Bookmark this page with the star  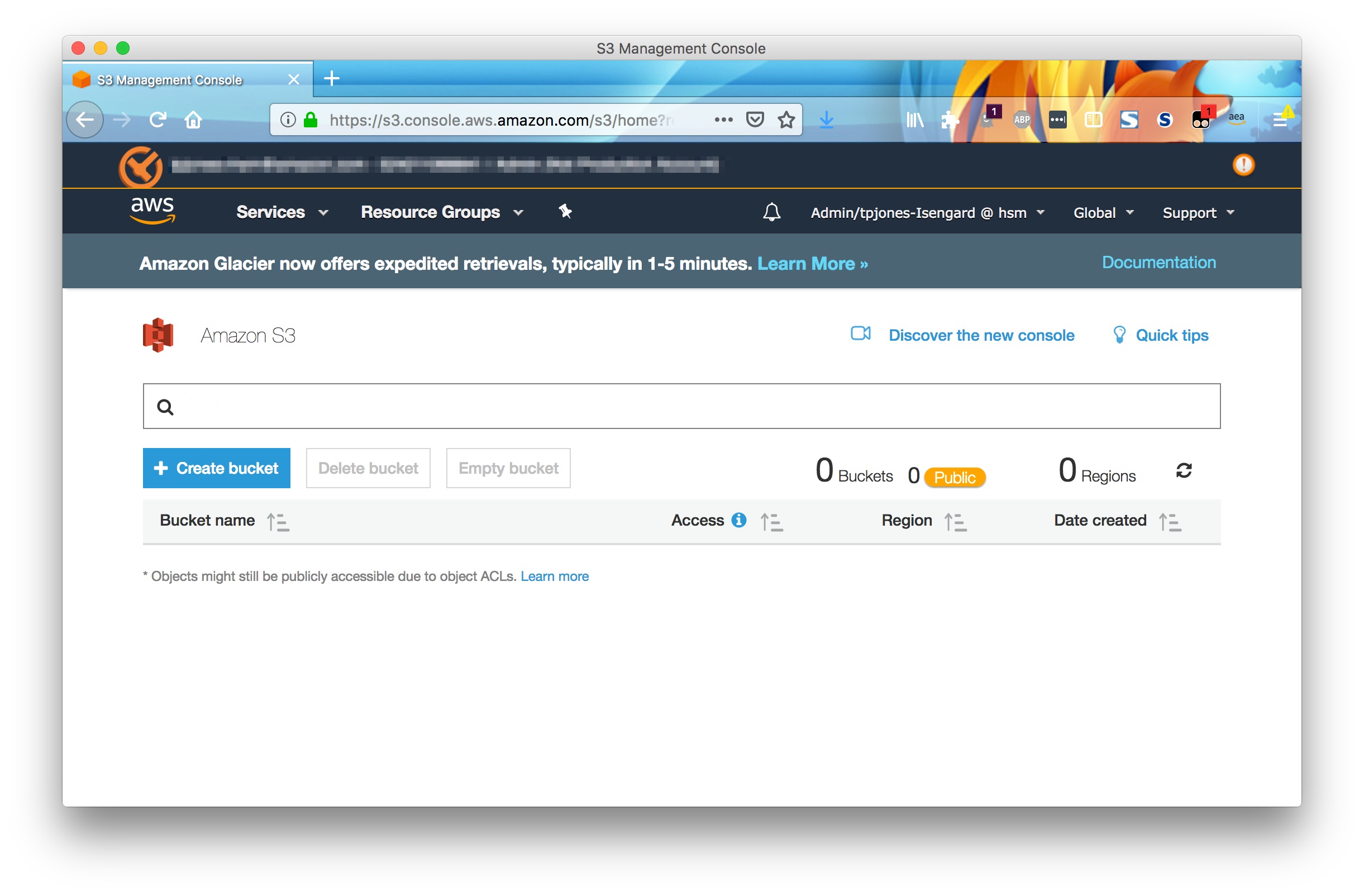coord(786,120)
